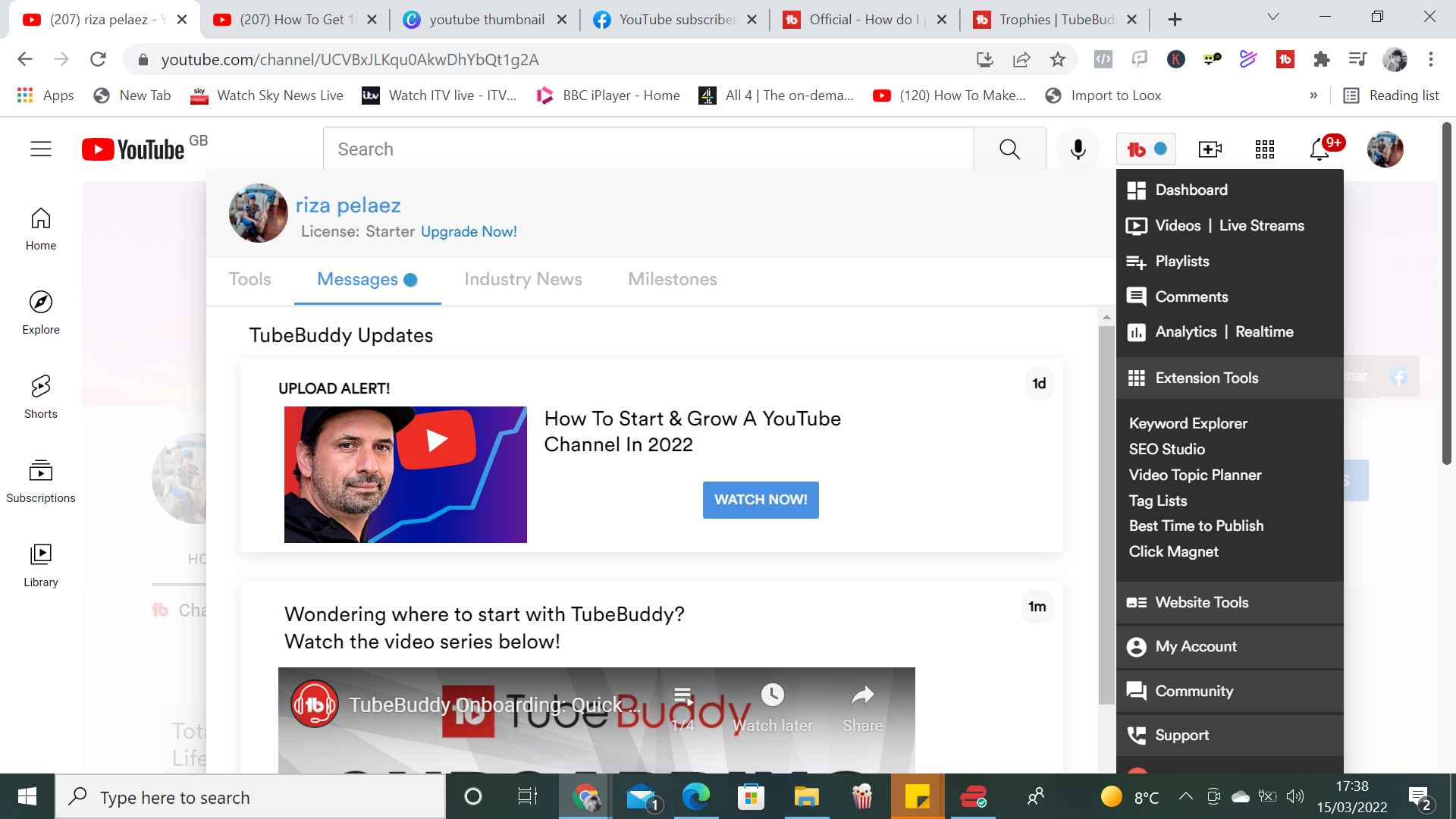The height and width of the screenshot is (819, 1456).
Task: Open Chrome extensions puzzle icon
Action: click(1322, 59)
